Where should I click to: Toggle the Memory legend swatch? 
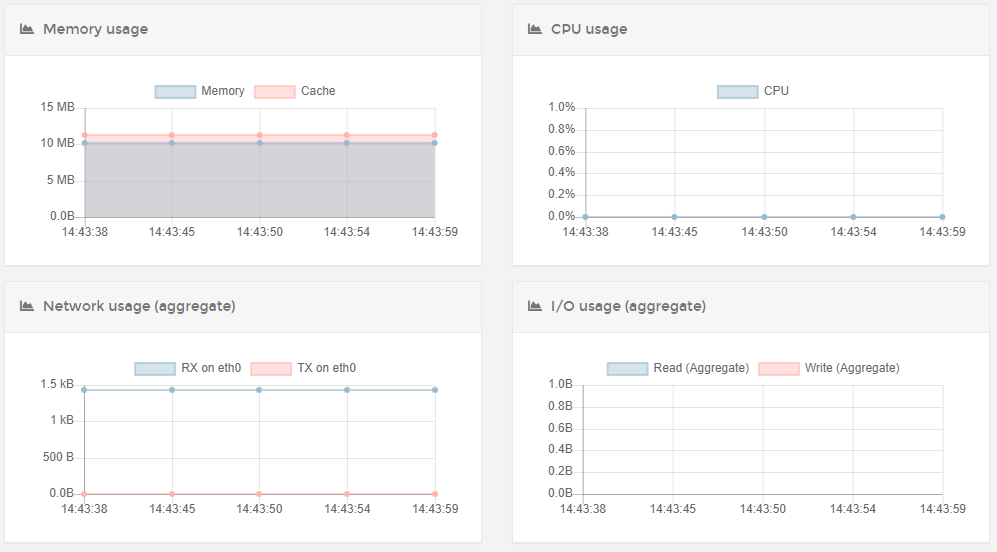pos(175,92)
